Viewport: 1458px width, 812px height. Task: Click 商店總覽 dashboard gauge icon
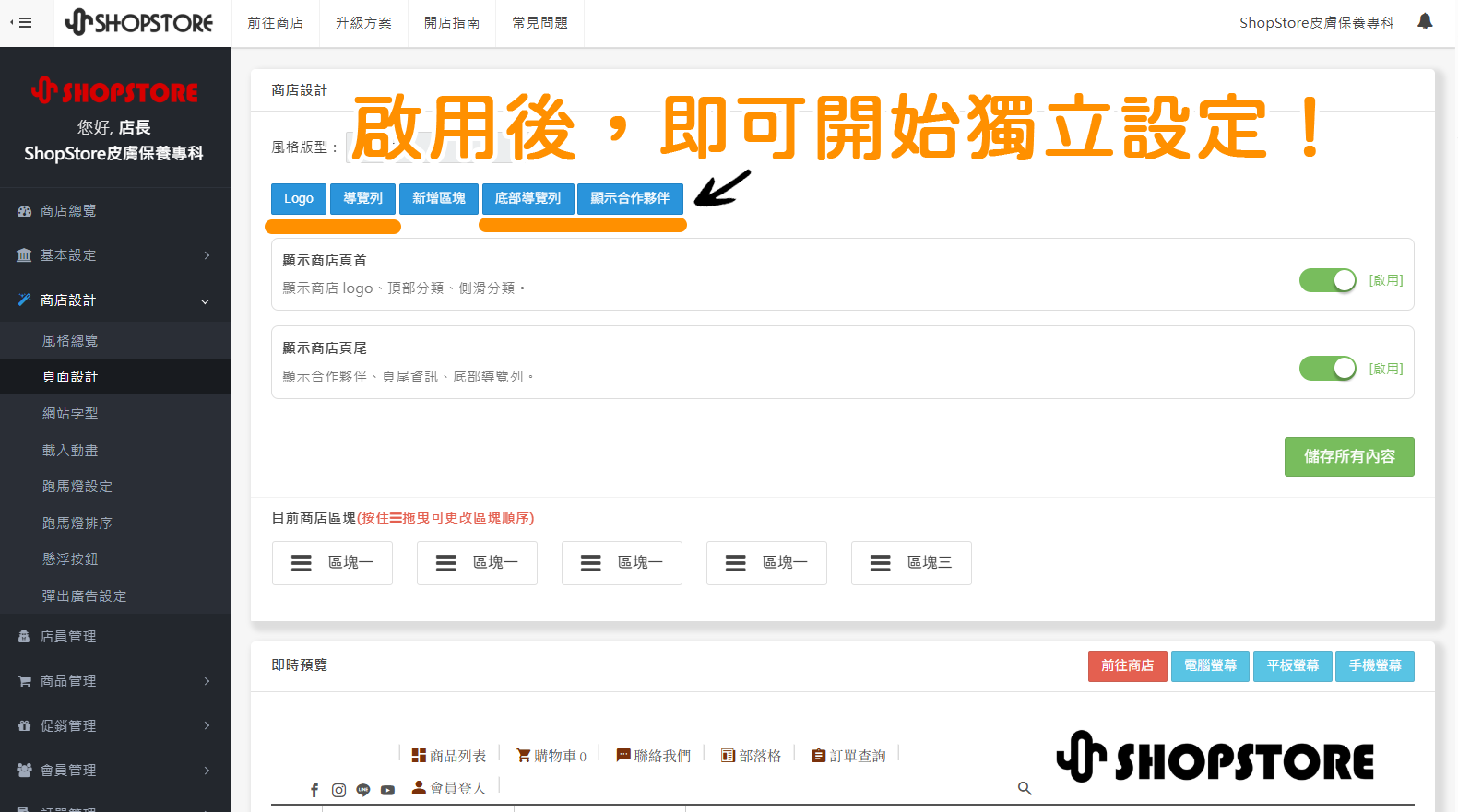pyautogui.click(x=24, y=211)
